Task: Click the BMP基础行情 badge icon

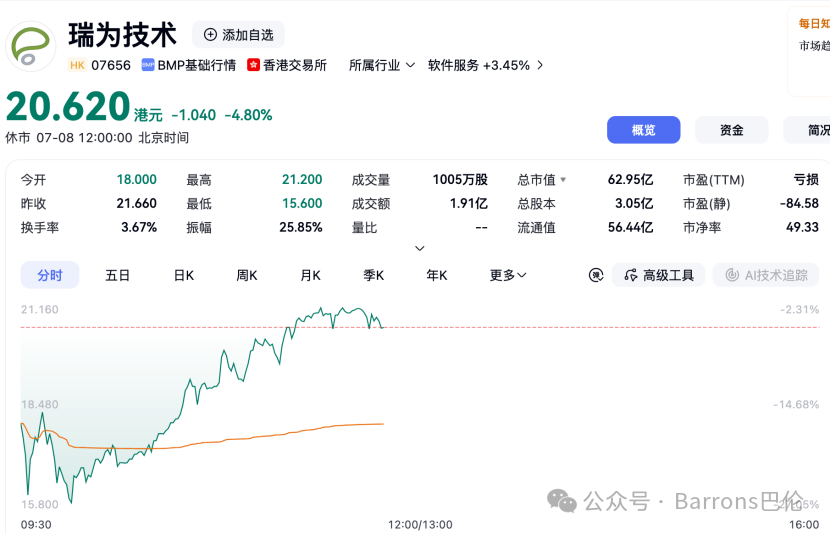Action: [148, 65]
